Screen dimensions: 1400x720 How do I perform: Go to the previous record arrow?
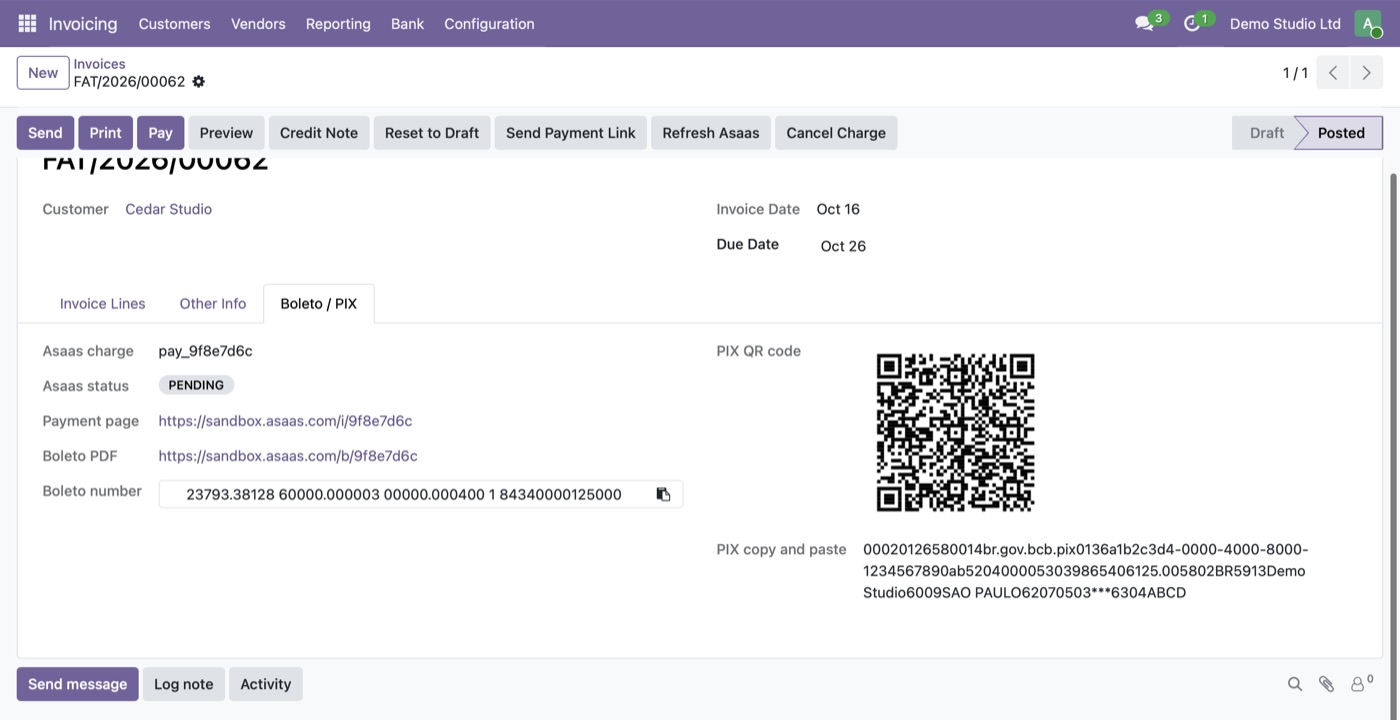(1333, 73)
